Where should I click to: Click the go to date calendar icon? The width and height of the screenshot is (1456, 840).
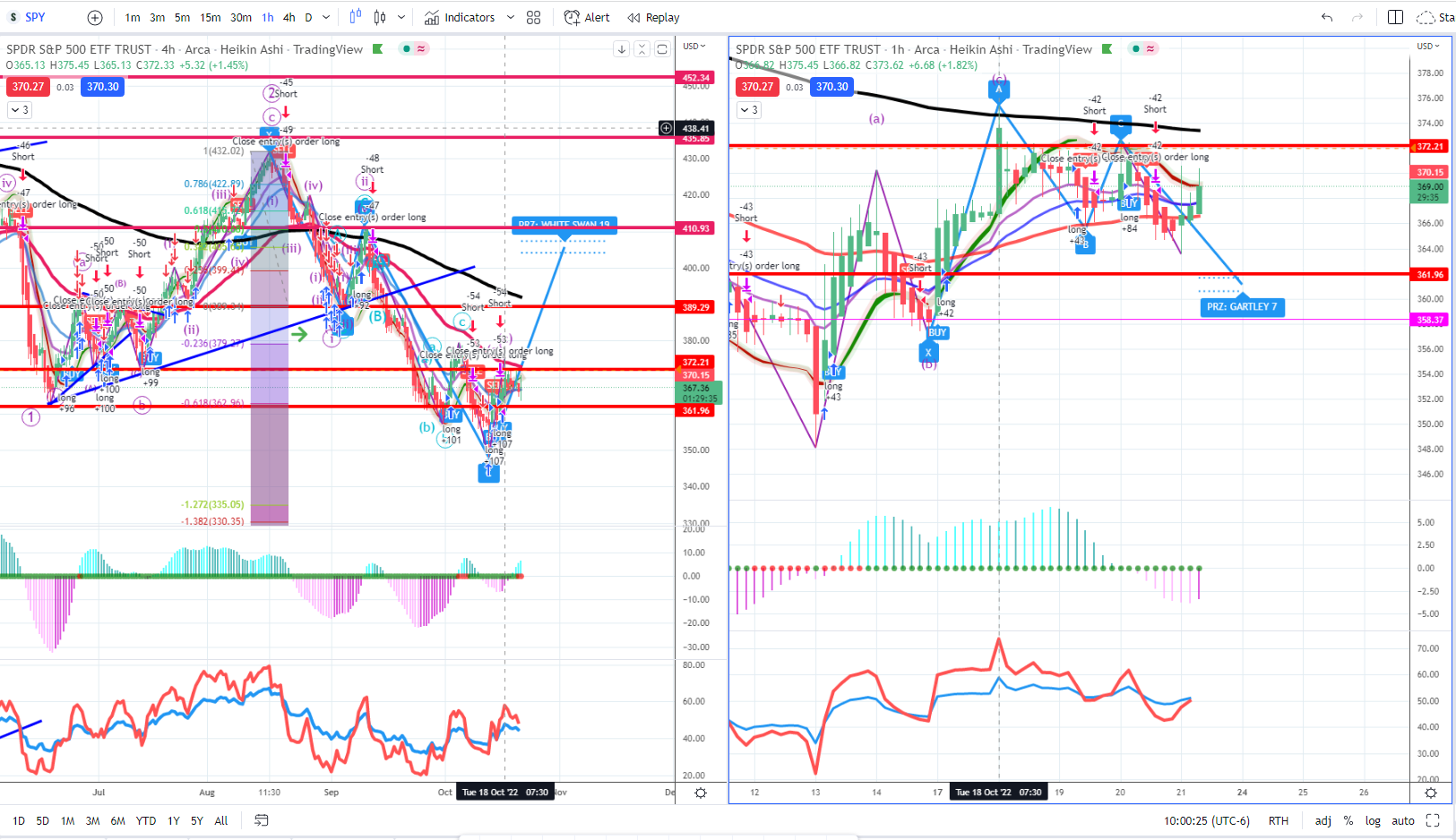pyautogui.click(x=262, y=820)
